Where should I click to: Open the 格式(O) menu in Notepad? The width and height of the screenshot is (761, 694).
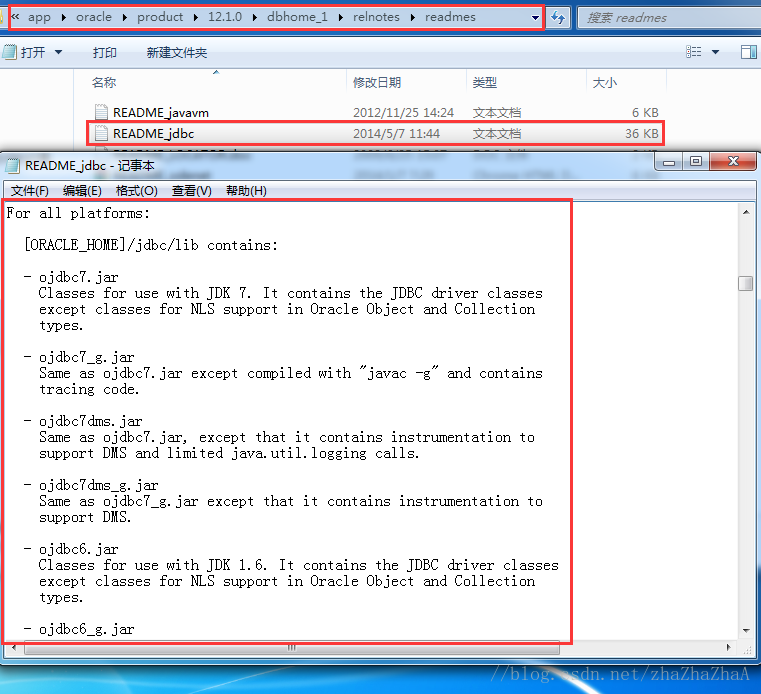[x=136, y=191]
